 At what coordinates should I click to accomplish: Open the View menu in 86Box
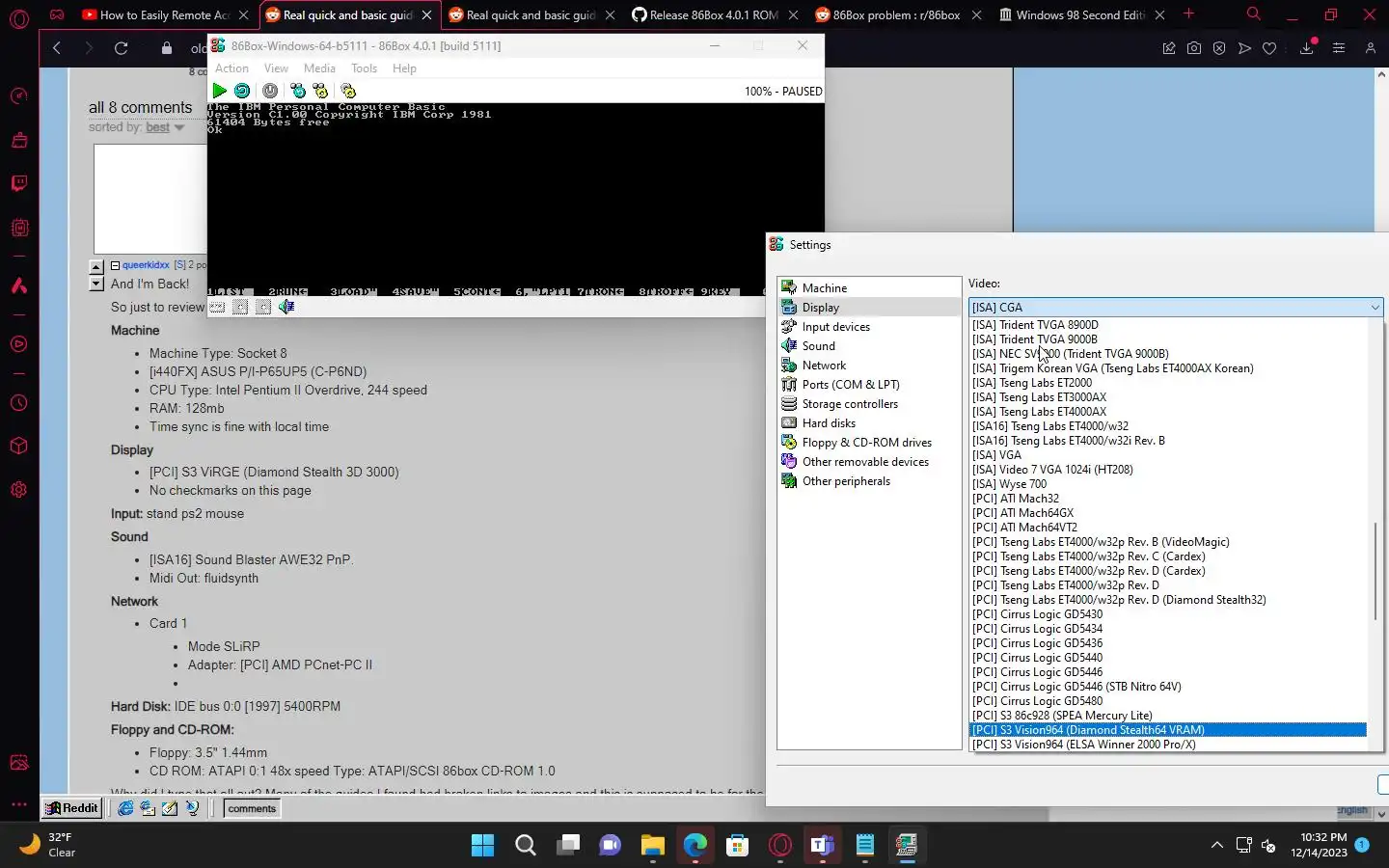(x=276, y=68)
